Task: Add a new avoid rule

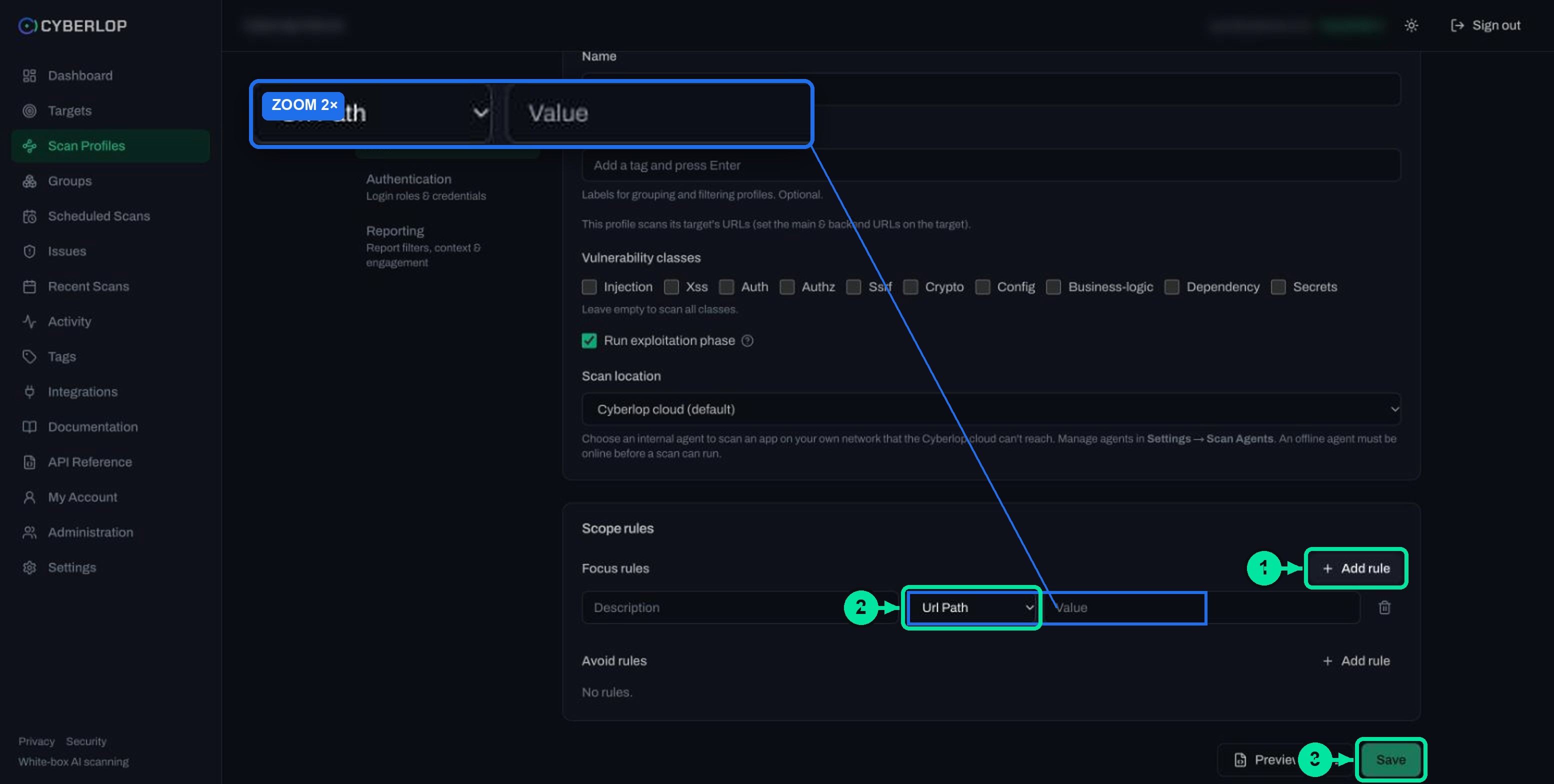Action: pyautogui.click(x=1355, y=661)
